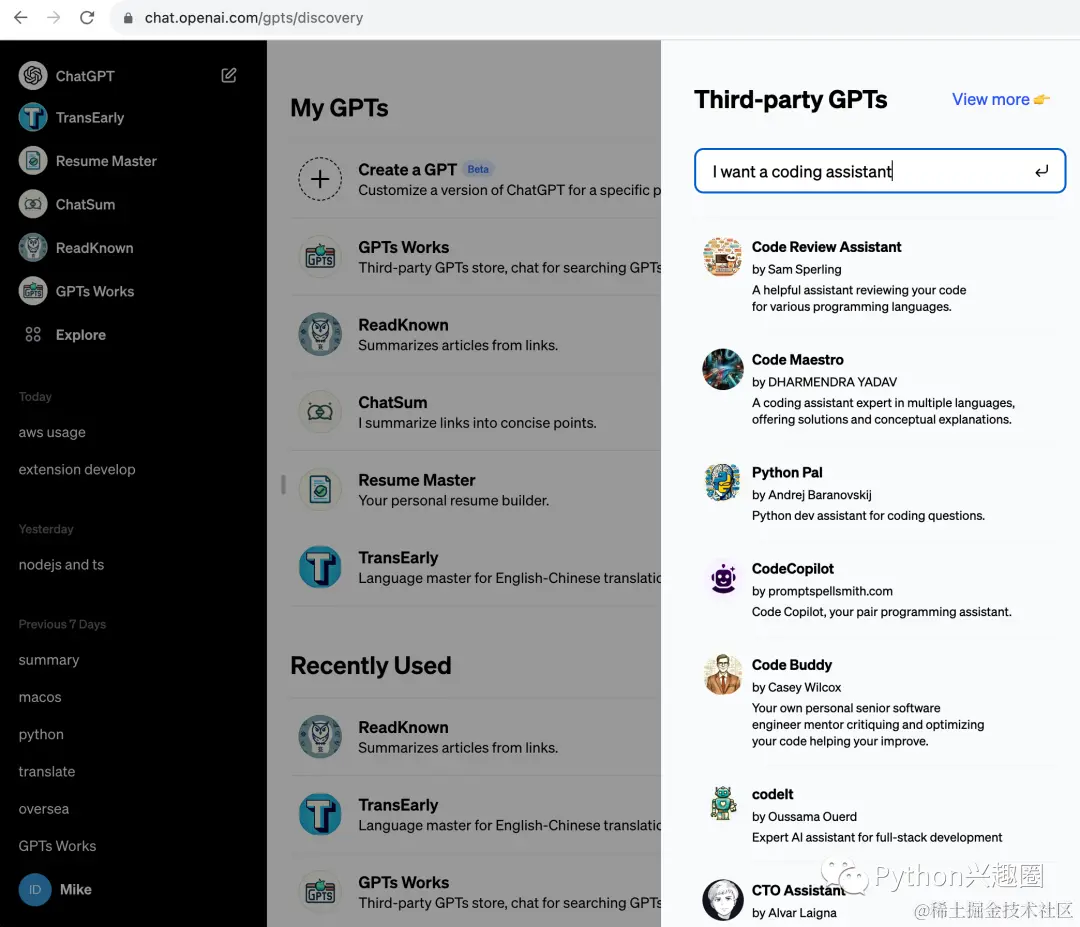The height and width of the screenshot is (927, 1080).
Task: Click Code Maestro avatar image
Action: coord(723,369)
